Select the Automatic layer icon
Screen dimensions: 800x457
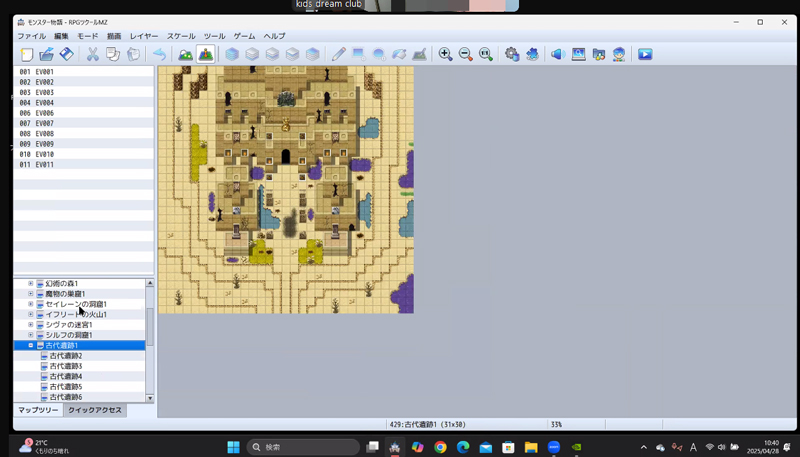pyautogui.click(x=232, y=54)
